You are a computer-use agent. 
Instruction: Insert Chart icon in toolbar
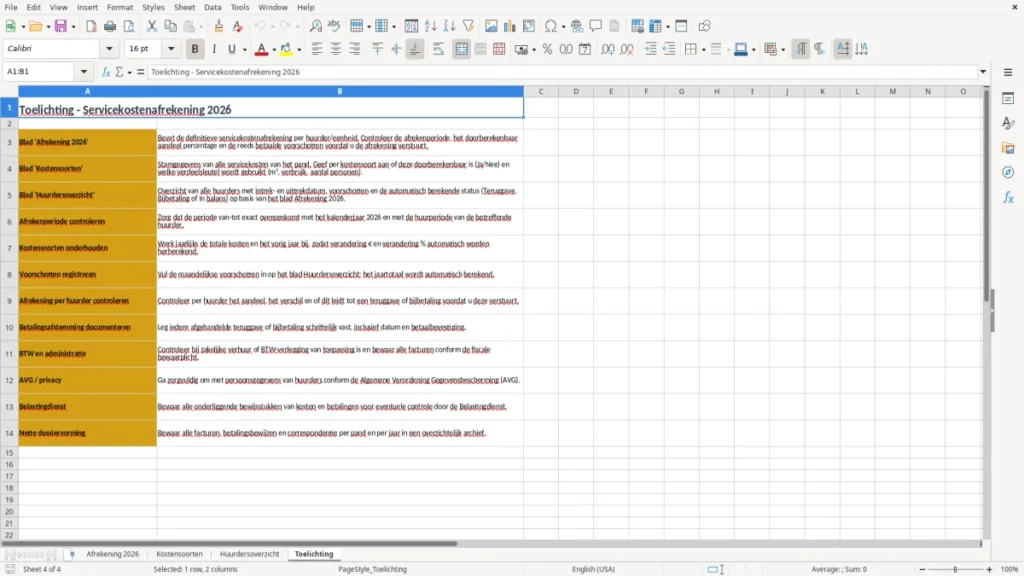pos(510,26)
